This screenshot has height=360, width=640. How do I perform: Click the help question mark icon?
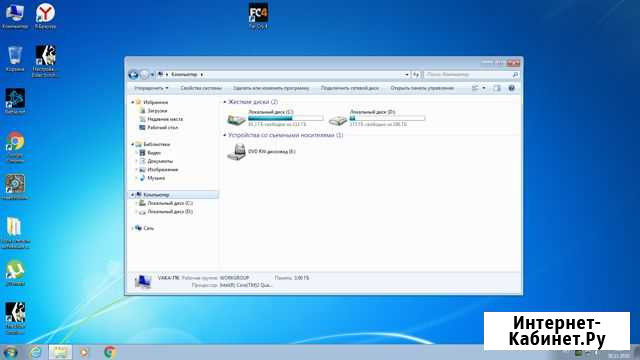pyautogui.click(x=511, y=88)
